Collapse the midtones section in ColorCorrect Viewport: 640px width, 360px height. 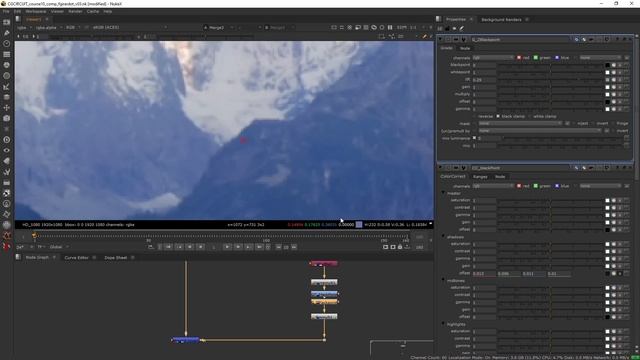pyautogui.click(x=443, y=280)
